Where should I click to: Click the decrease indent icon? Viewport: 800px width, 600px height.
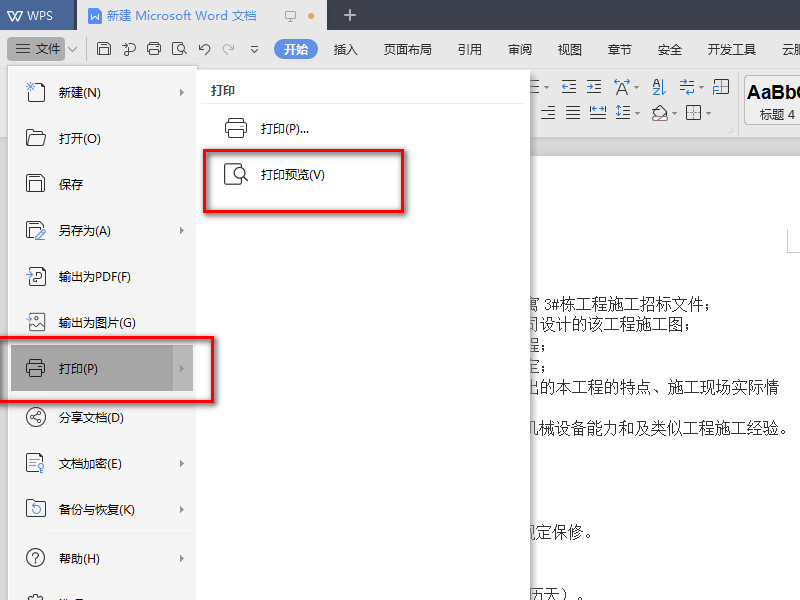pos(567,86)
